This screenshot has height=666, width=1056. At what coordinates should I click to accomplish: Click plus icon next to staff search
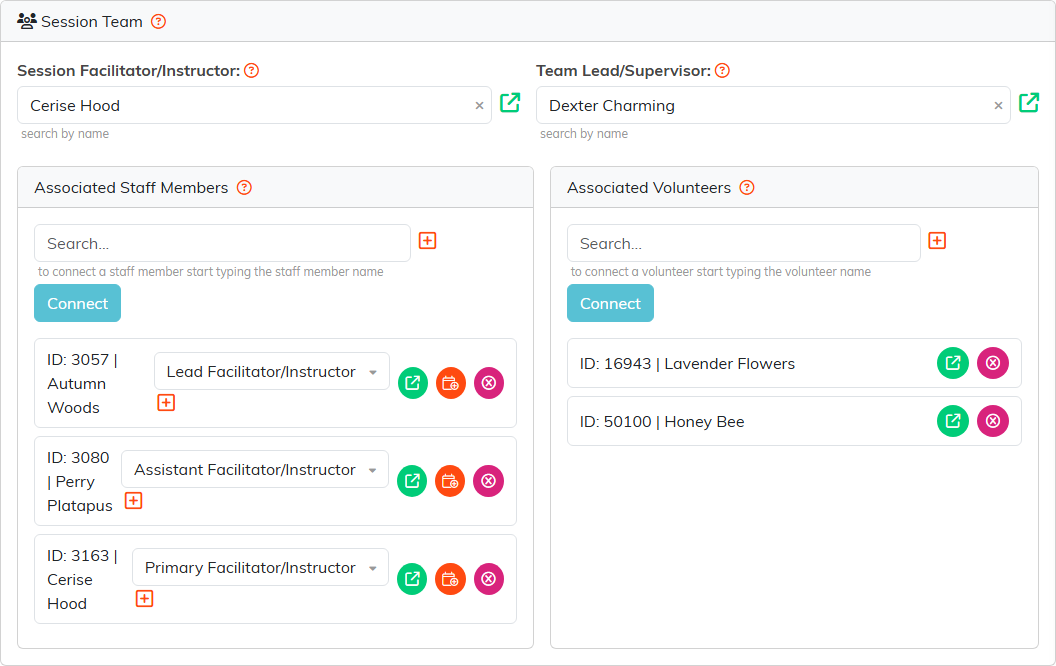coord(428,240)
